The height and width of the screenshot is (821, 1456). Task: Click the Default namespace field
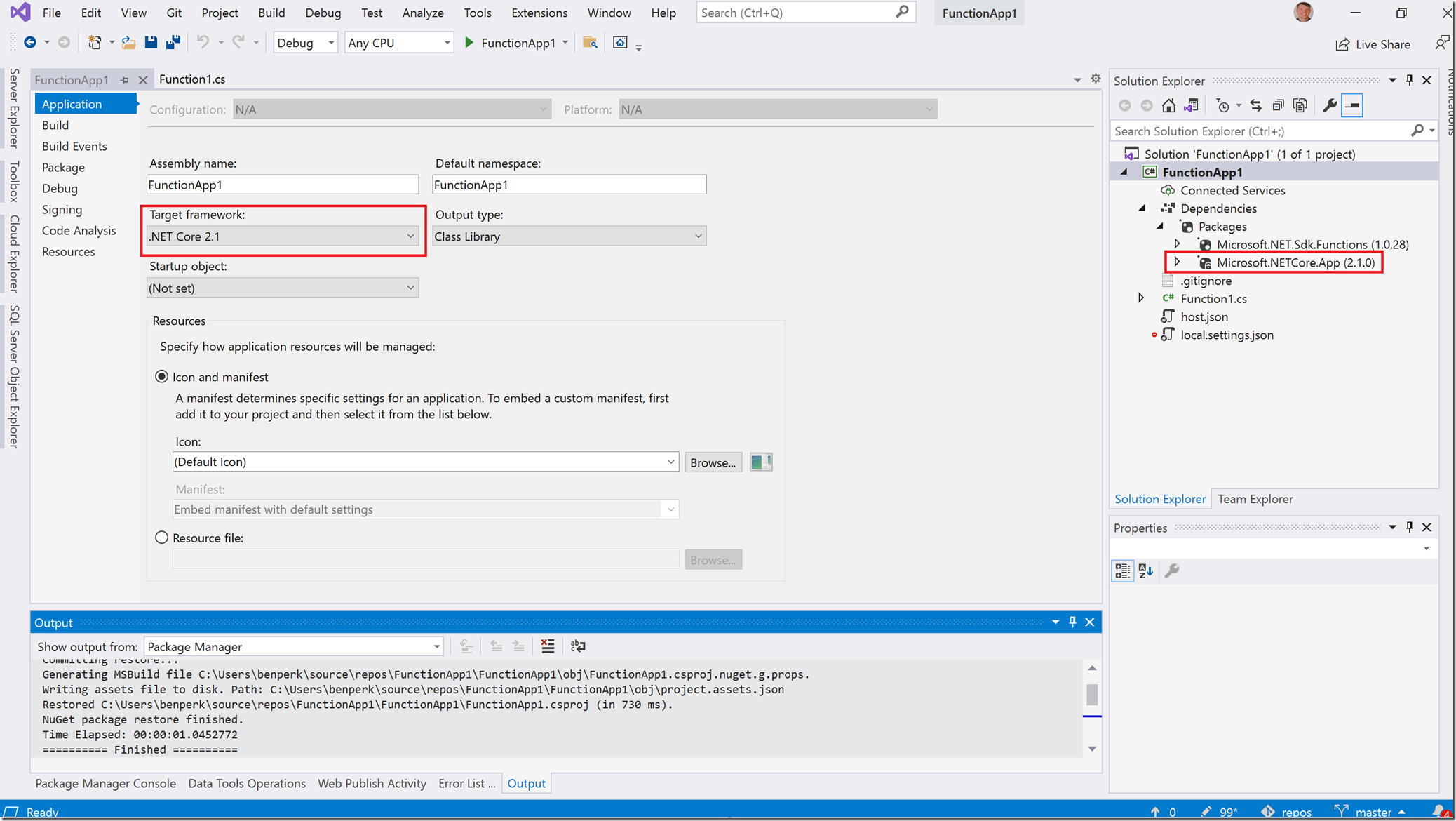pos(569,185)
